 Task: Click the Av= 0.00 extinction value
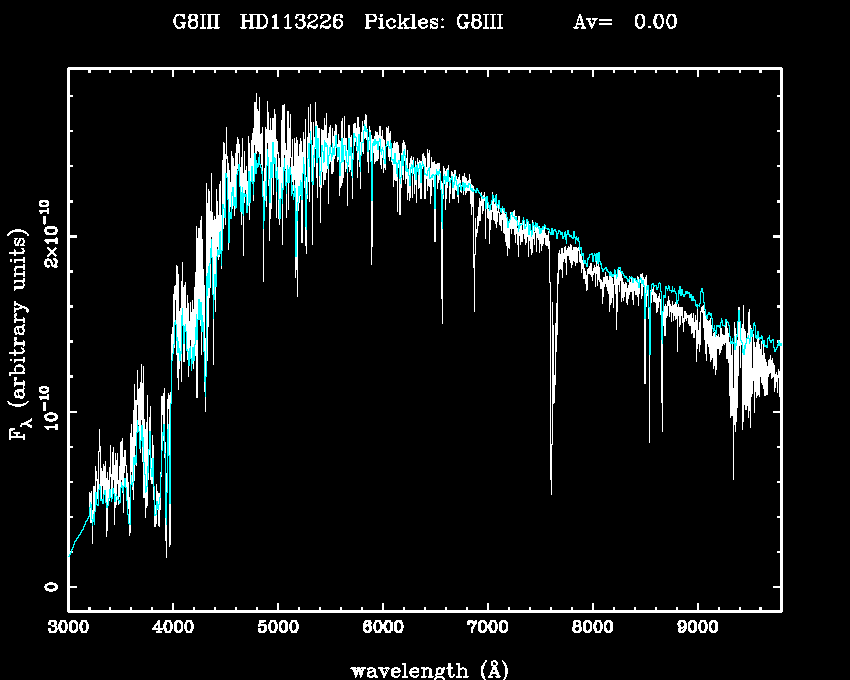pos(625,22)
